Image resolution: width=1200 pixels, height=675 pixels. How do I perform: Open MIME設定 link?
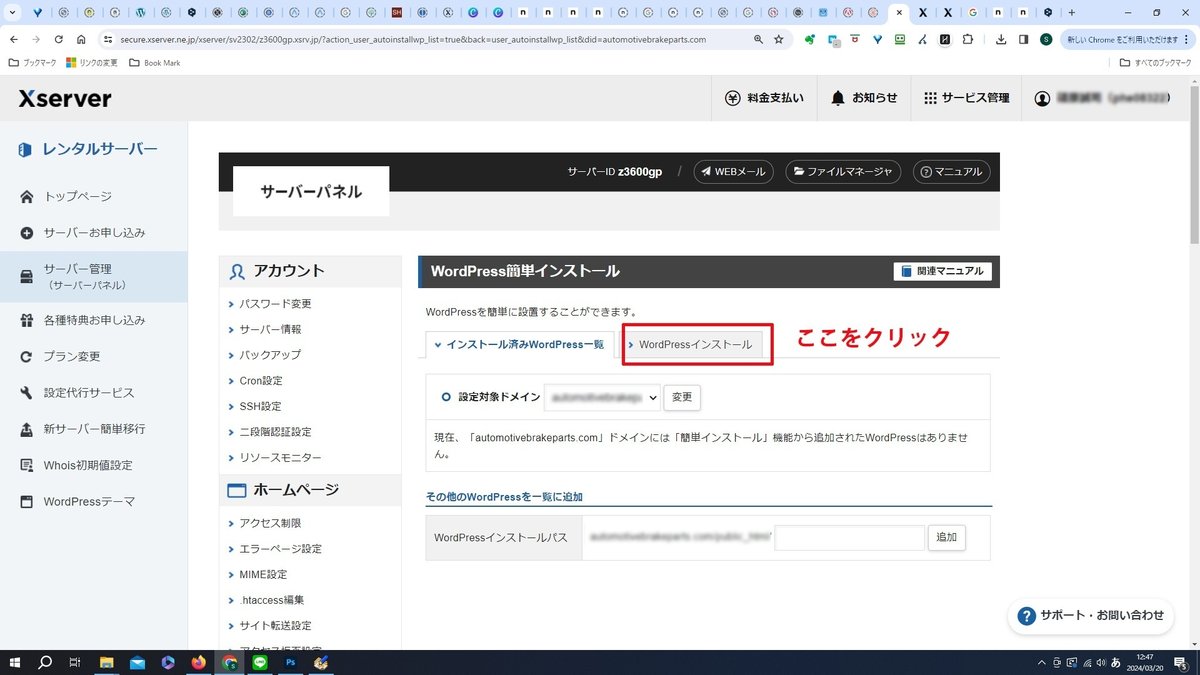click(263, 575)
